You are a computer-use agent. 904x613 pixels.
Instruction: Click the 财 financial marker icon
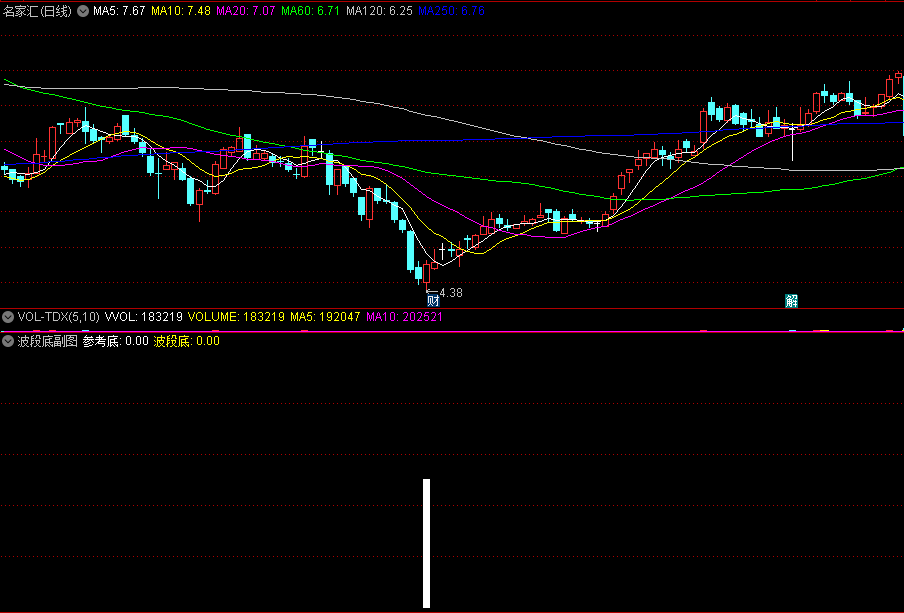tap(433, 300)
